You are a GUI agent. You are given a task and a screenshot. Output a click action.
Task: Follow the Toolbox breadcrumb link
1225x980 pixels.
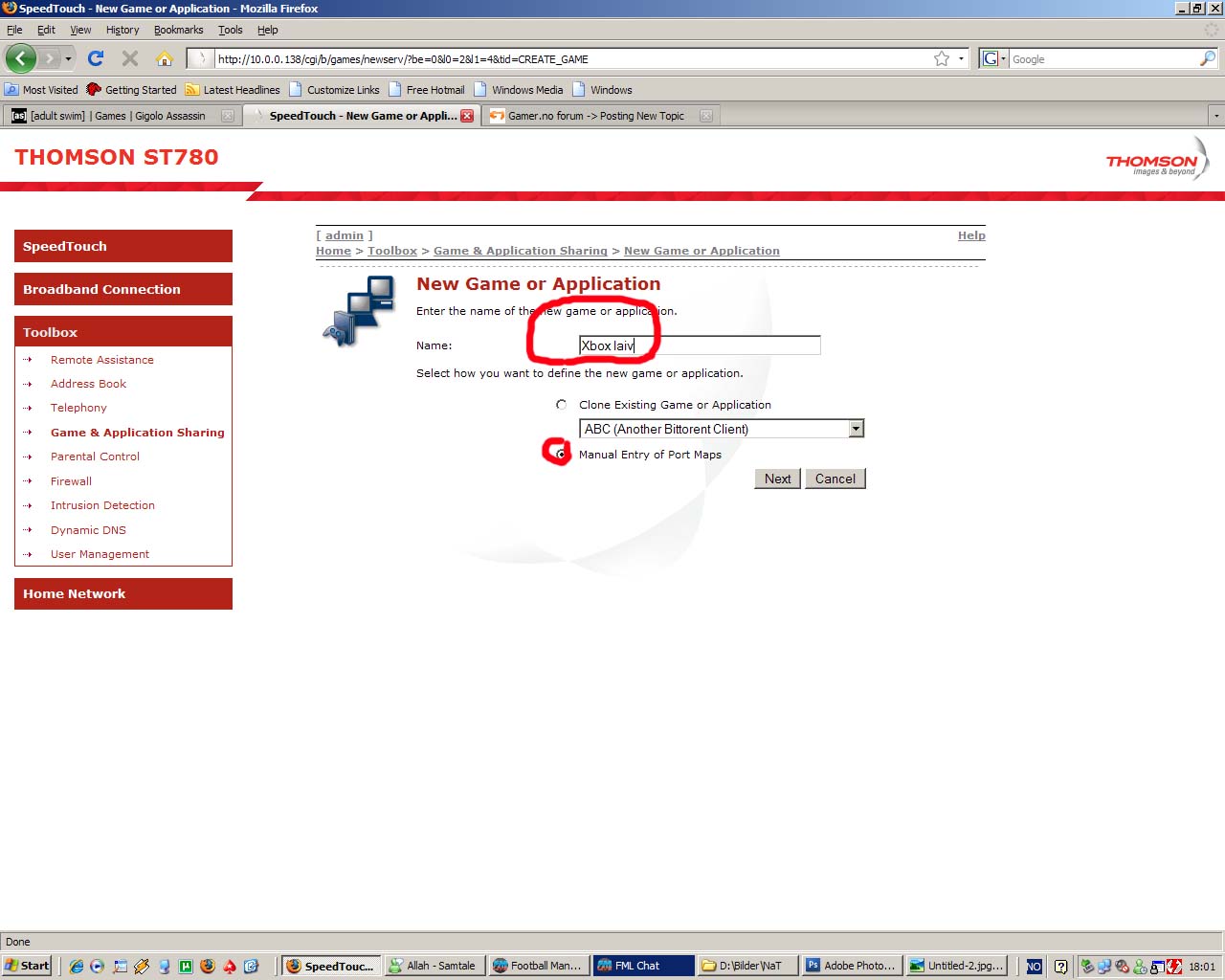392,251
